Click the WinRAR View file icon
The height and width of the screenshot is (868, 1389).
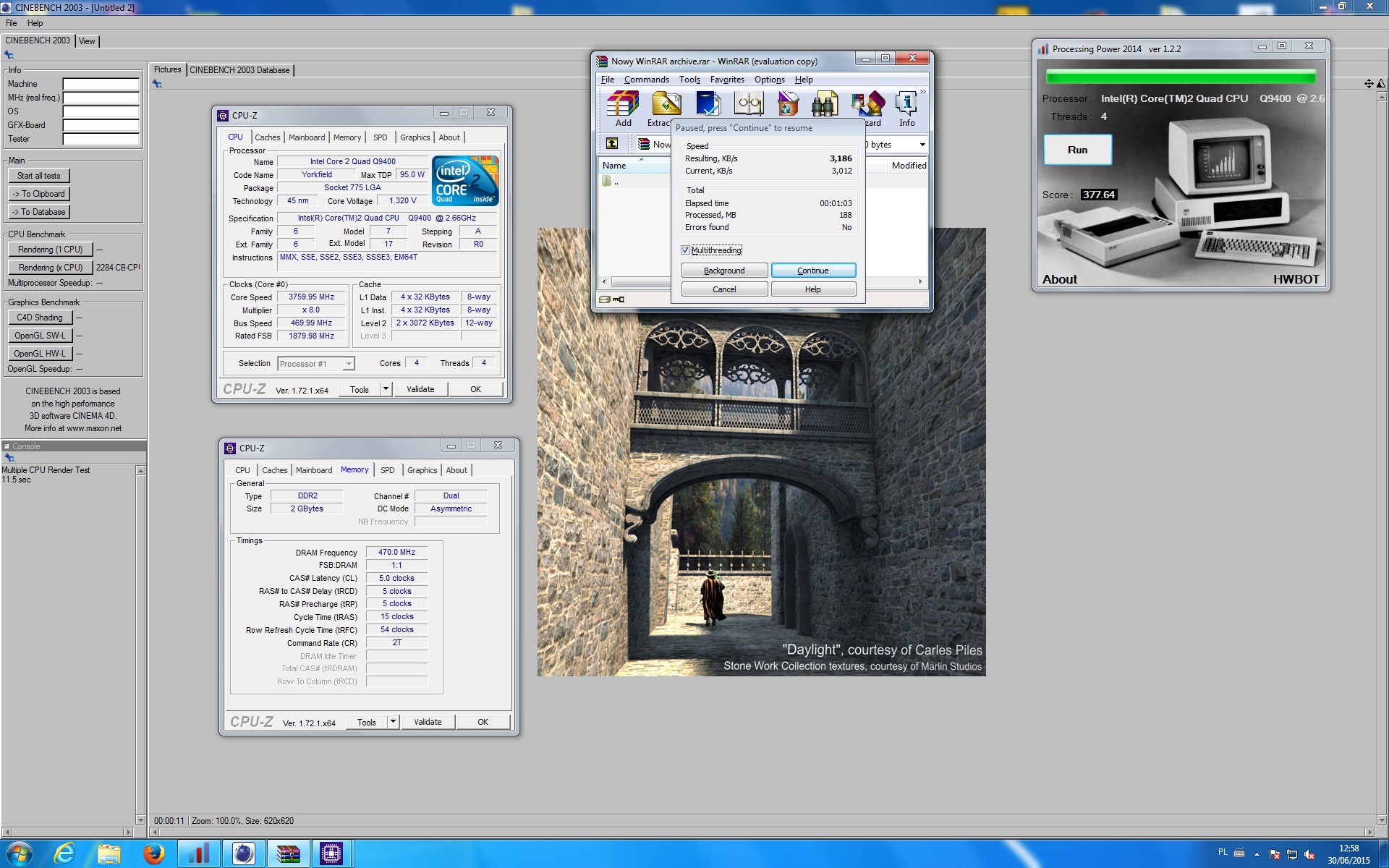[749, 104]
